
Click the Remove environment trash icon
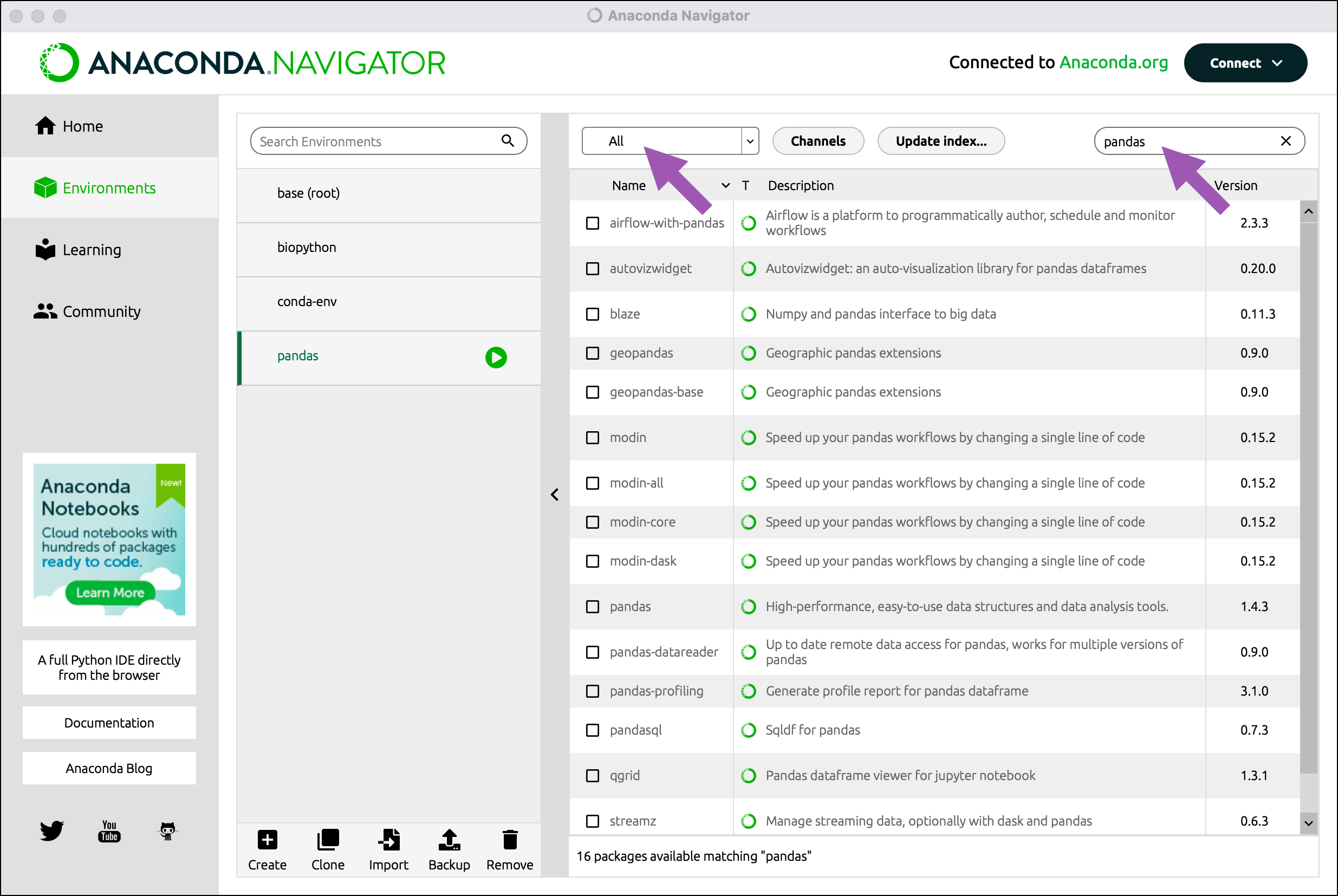click(510, 840)
